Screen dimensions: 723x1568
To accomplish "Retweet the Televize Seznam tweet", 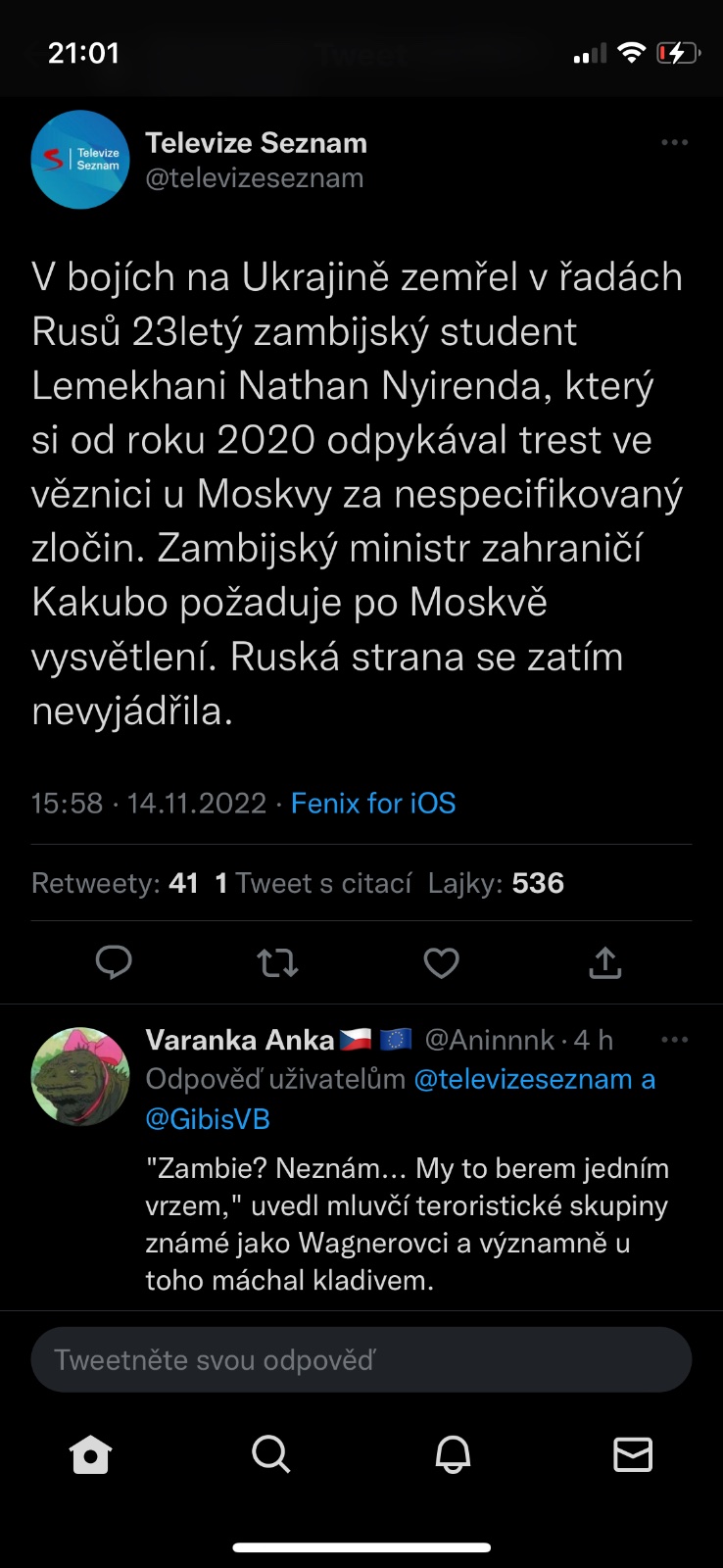I will [277, 963].
